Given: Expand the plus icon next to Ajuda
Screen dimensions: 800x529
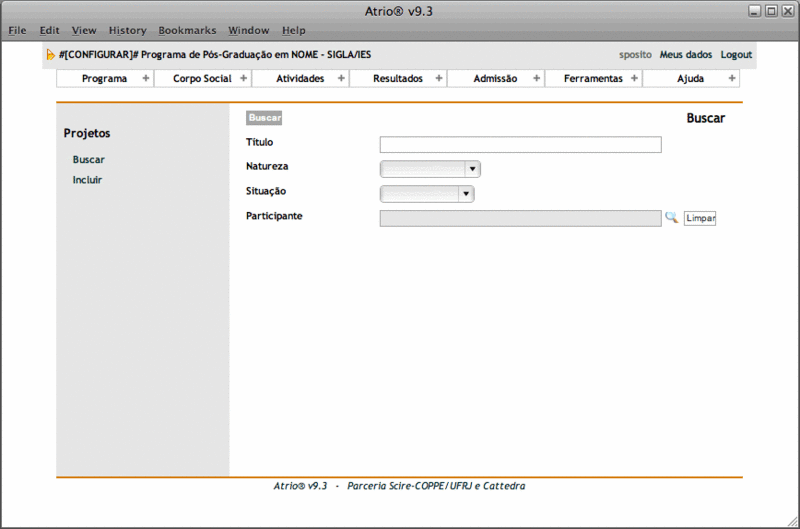Looking at the screenshot, I should (732, 79).
